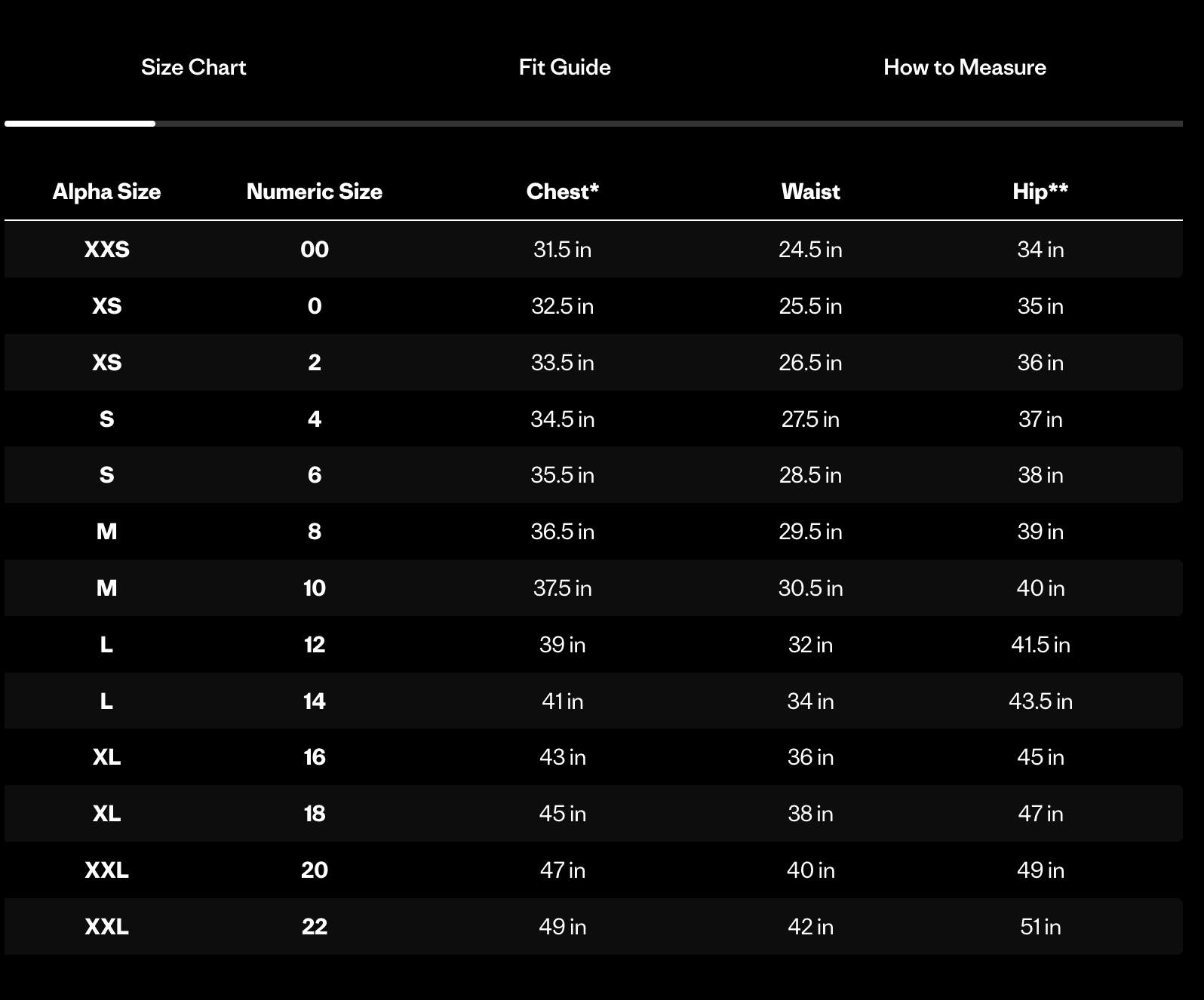This screenshot has height=1000, width=1204.
Task: Click the Alpha Size column header
Action: [x=106, y=192]
